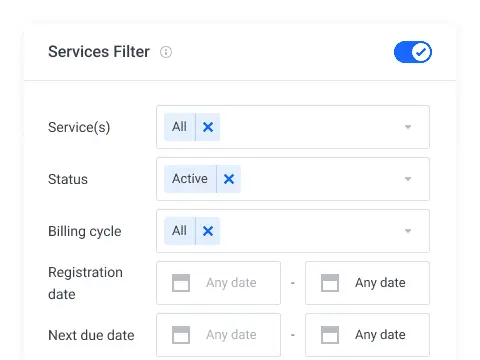Image resolution: width=480 pixels, height=360 pixels.
Task: Open calendar icon for Next due start date
Action: click(181, 335)
